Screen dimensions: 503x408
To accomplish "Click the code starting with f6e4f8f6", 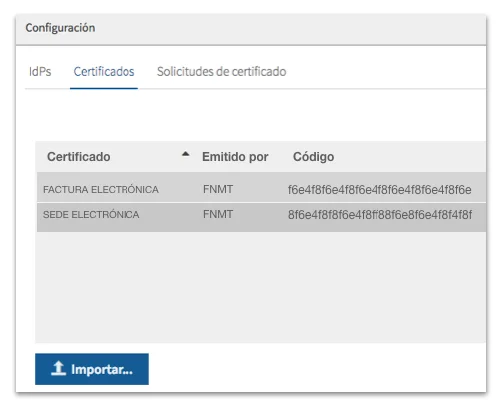I will tap(379, 190).
